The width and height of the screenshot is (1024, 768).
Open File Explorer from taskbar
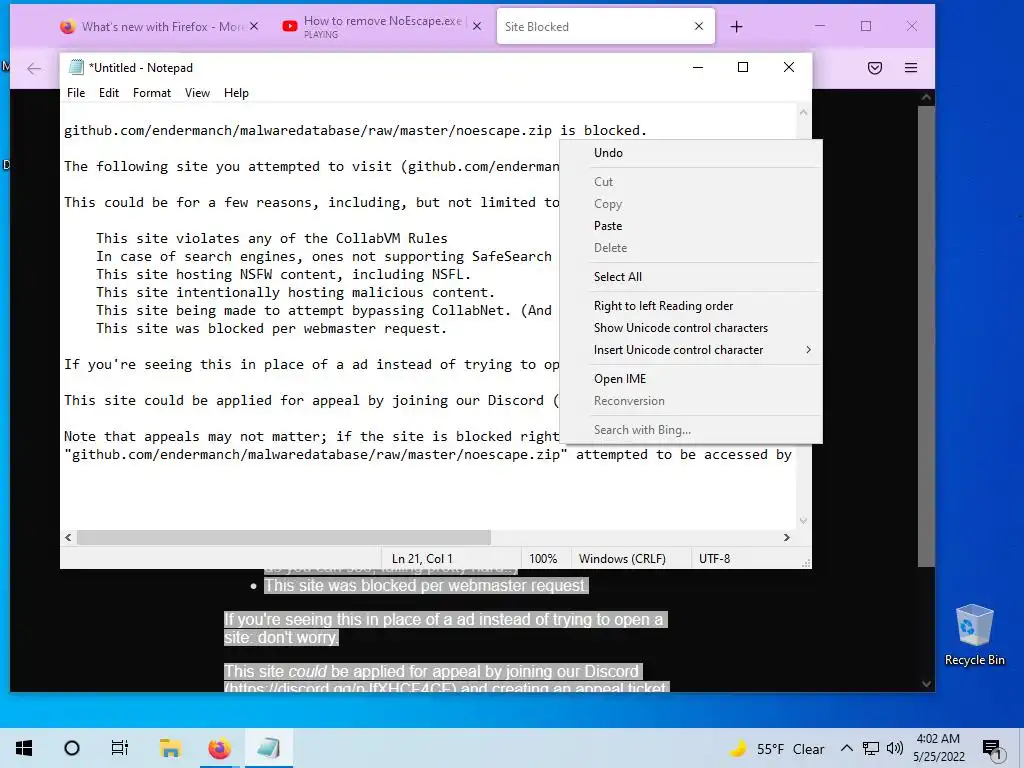170,748
